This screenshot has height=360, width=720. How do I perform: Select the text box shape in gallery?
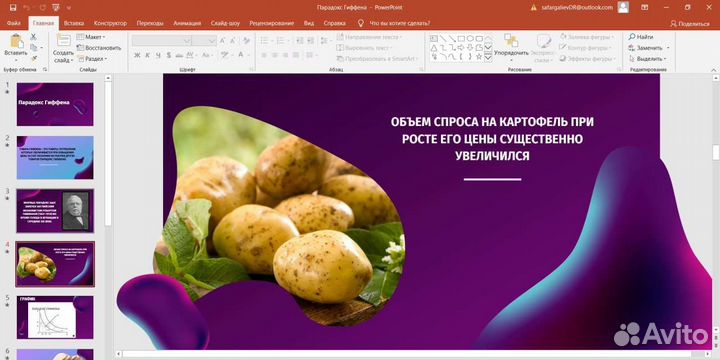433,39
